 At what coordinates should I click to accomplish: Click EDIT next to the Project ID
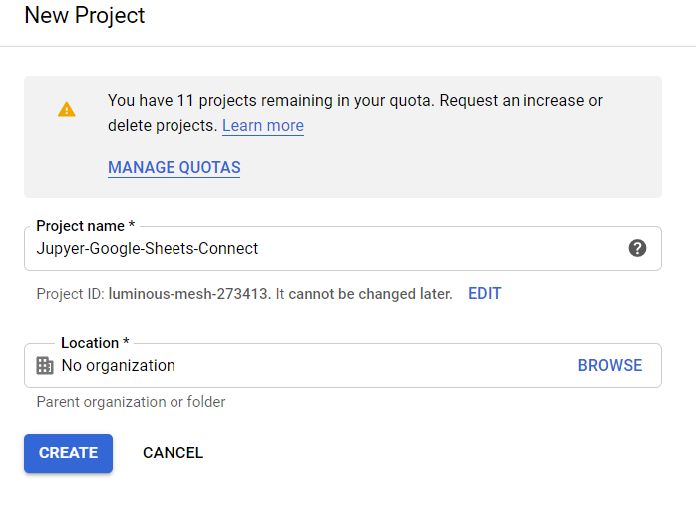coord(484,294)
